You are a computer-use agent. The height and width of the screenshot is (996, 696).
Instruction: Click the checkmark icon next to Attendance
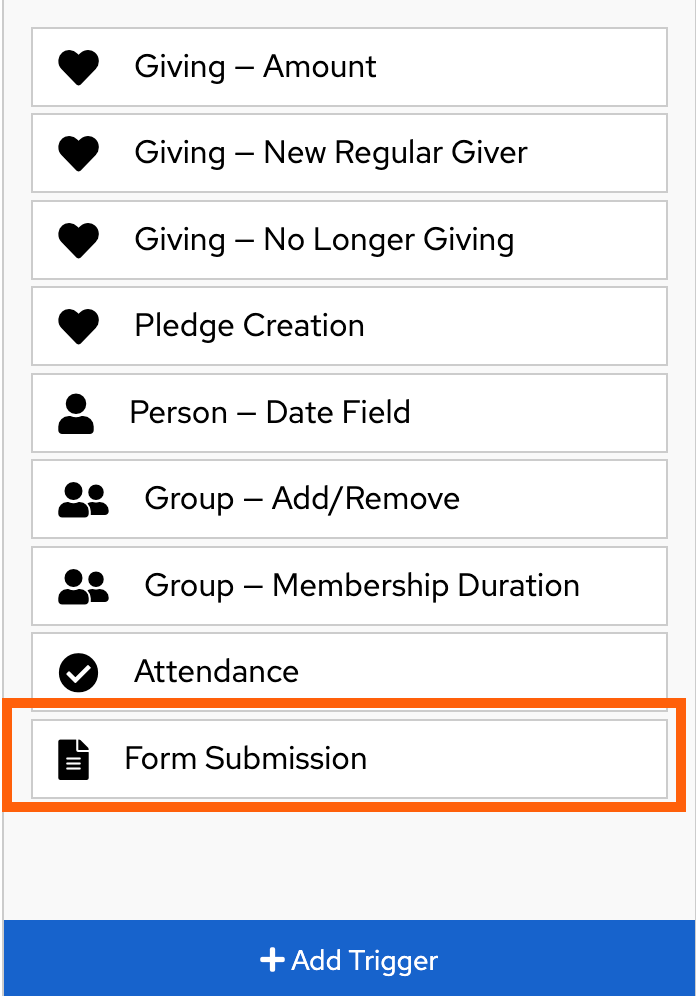click(78, 671)
